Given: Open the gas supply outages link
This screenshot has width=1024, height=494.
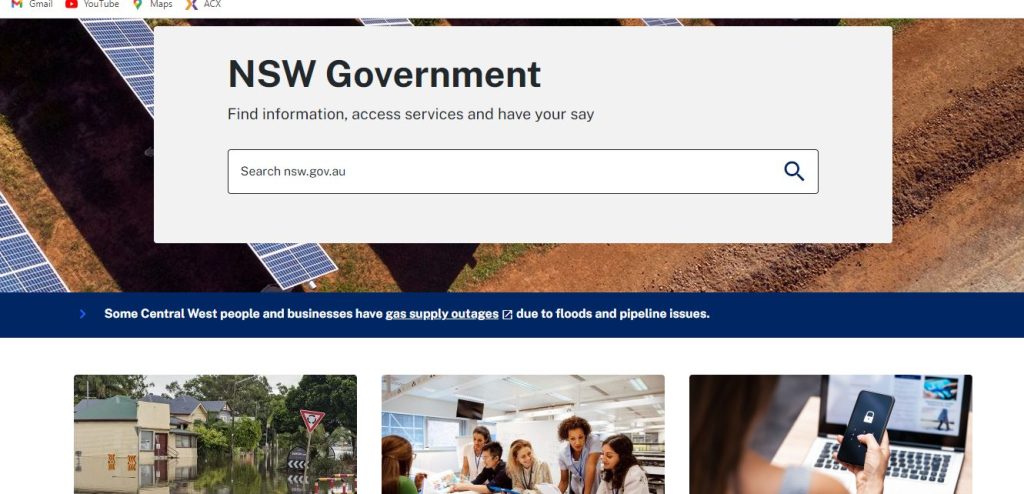Looking at the screenshot, I should (441, 314).
